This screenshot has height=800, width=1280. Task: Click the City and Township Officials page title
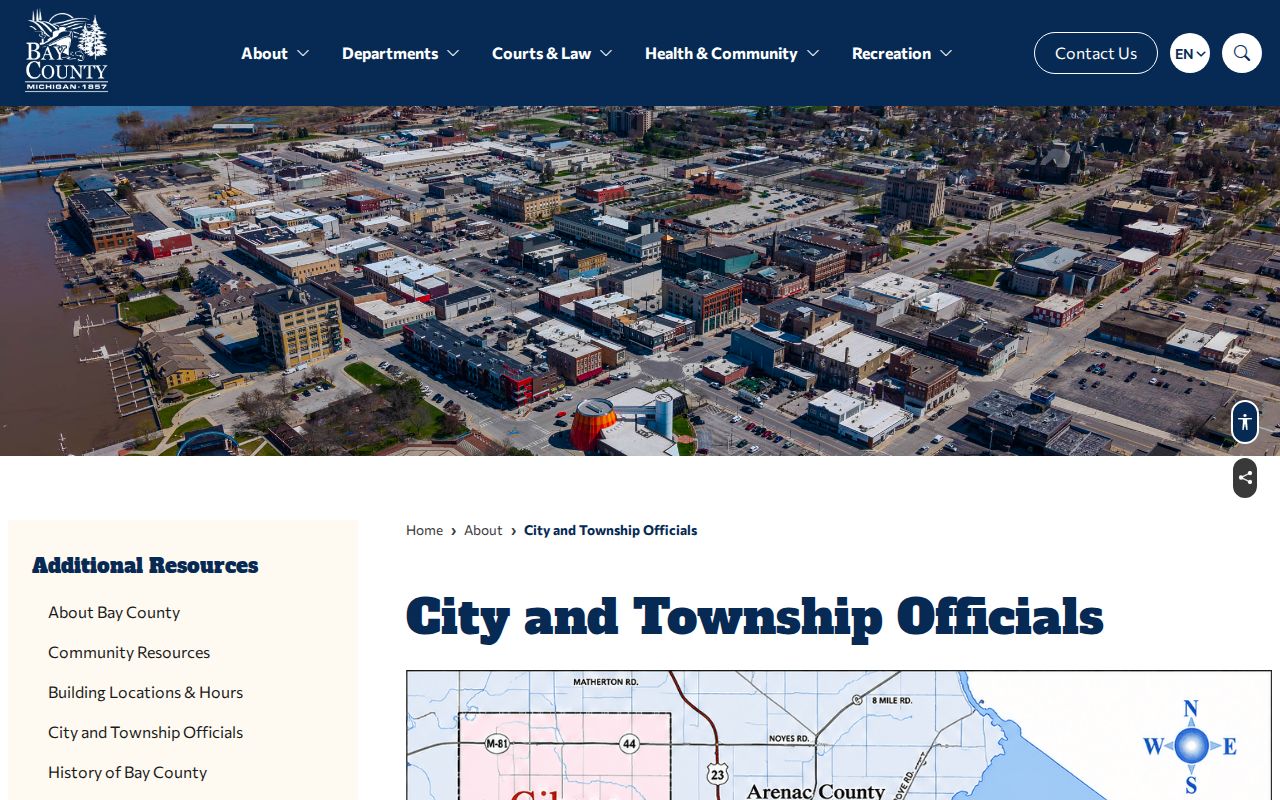754,616
